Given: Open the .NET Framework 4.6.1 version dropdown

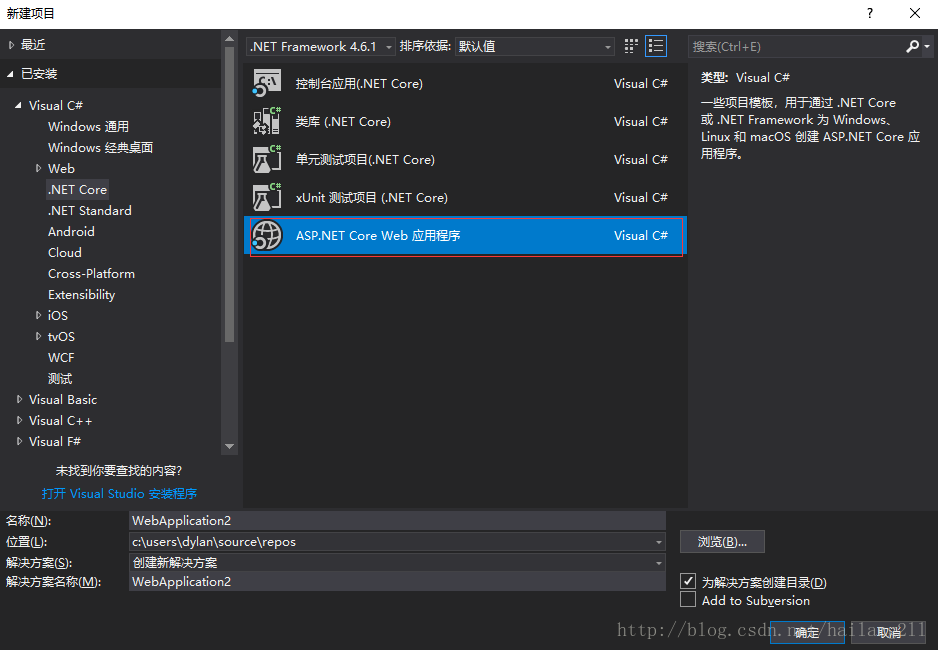Looking at the screenshot, I should tap(321, 47).
